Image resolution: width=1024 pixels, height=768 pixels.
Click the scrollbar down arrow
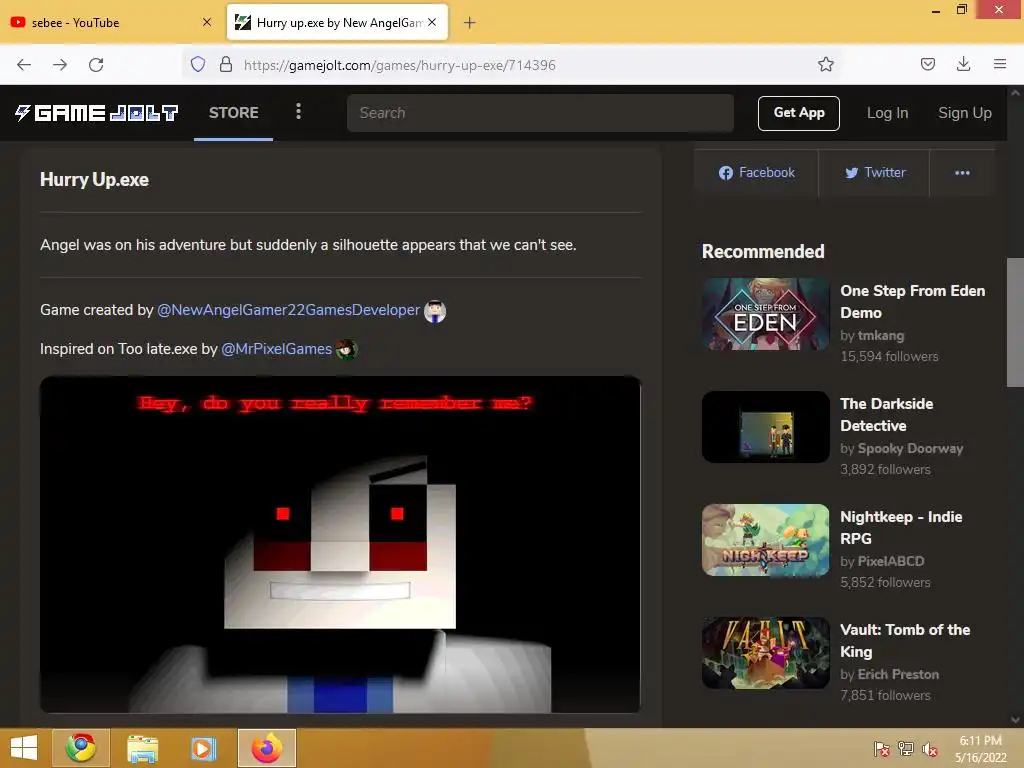tap(1015, 720)
